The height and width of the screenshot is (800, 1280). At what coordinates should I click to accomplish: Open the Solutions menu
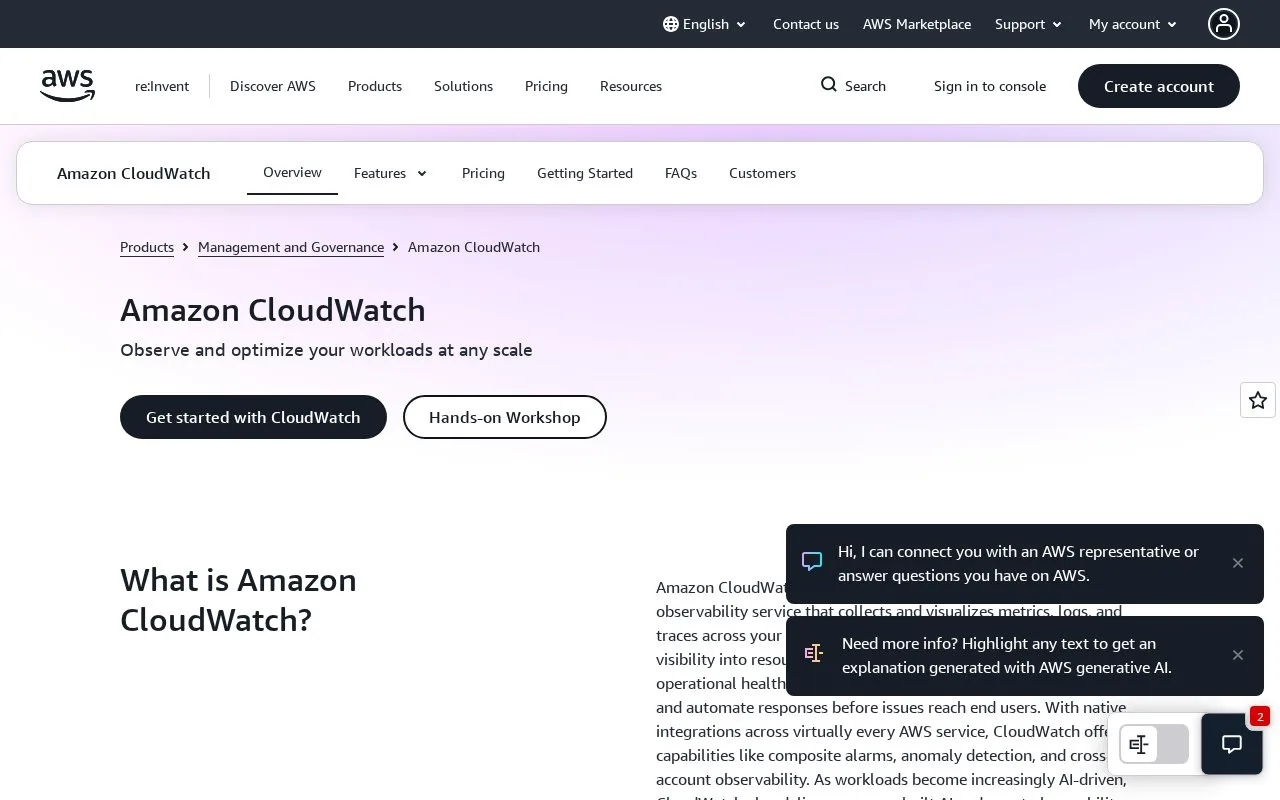[x=463, y=86]
